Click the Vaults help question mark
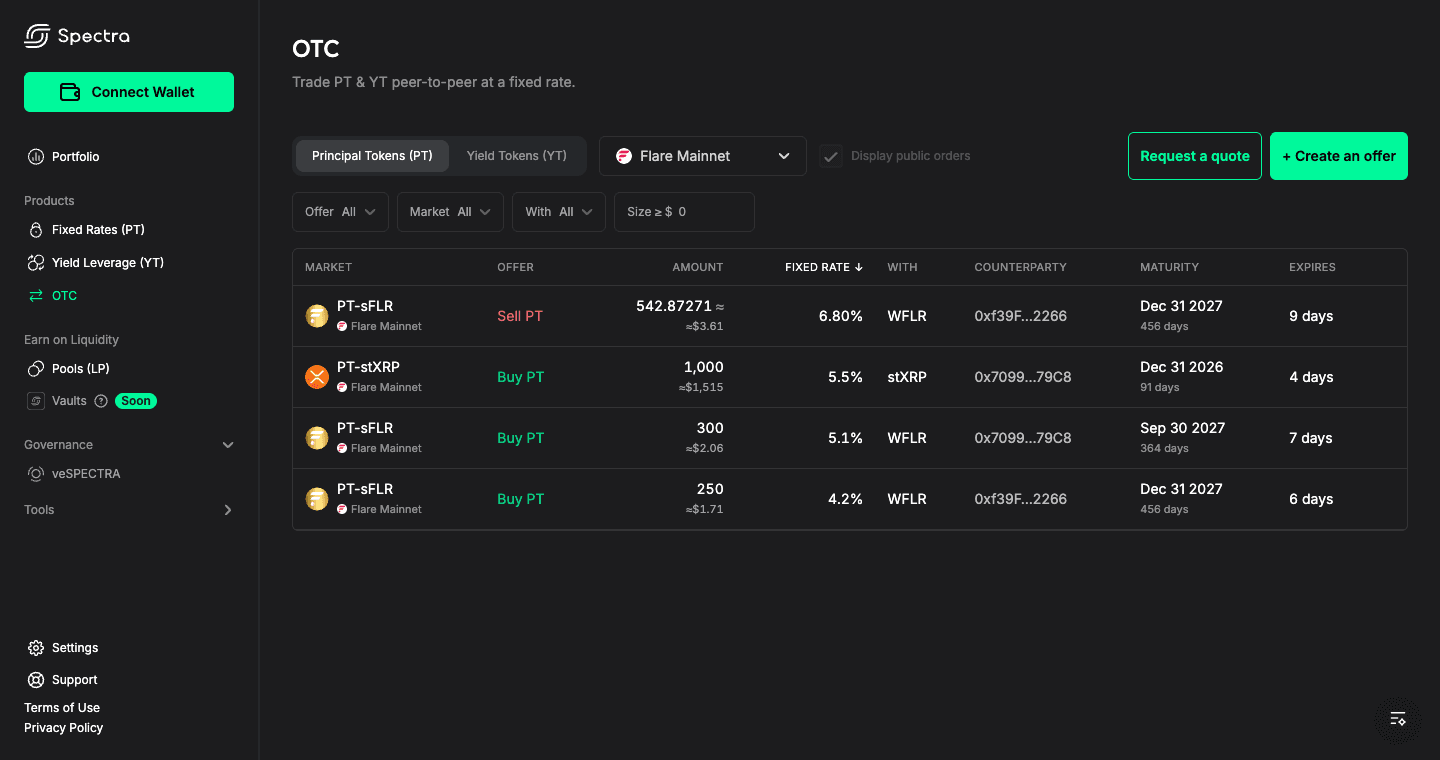The image size is (1440, 760). point(101,401)
